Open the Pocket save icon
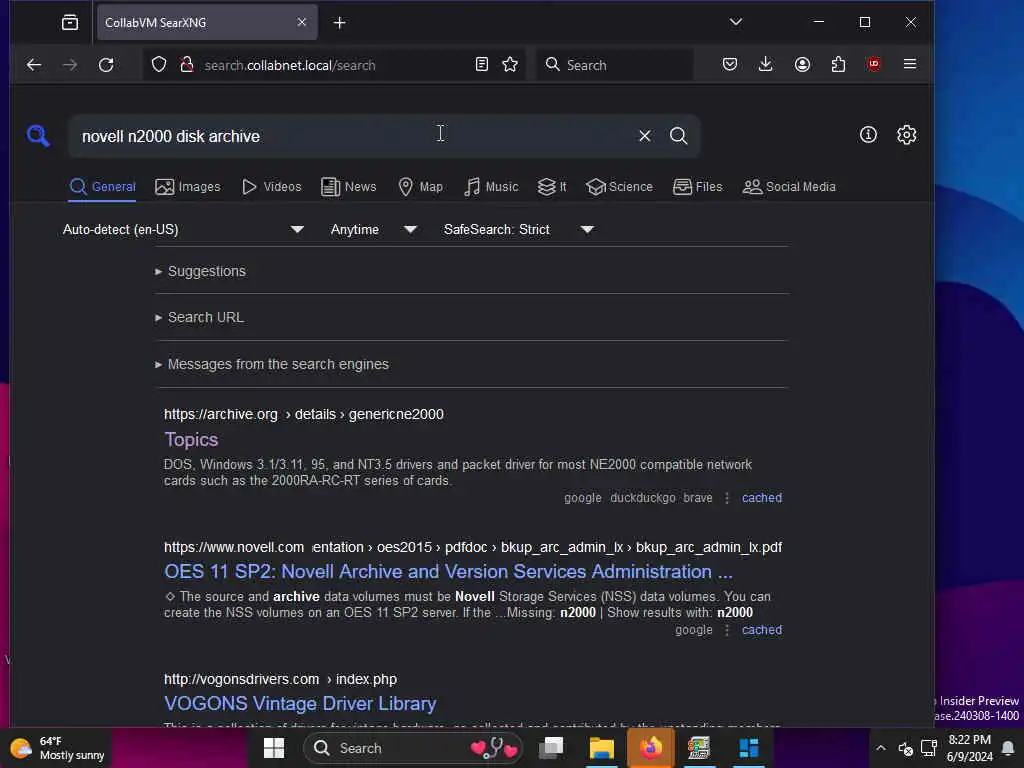 click(730, 64)
